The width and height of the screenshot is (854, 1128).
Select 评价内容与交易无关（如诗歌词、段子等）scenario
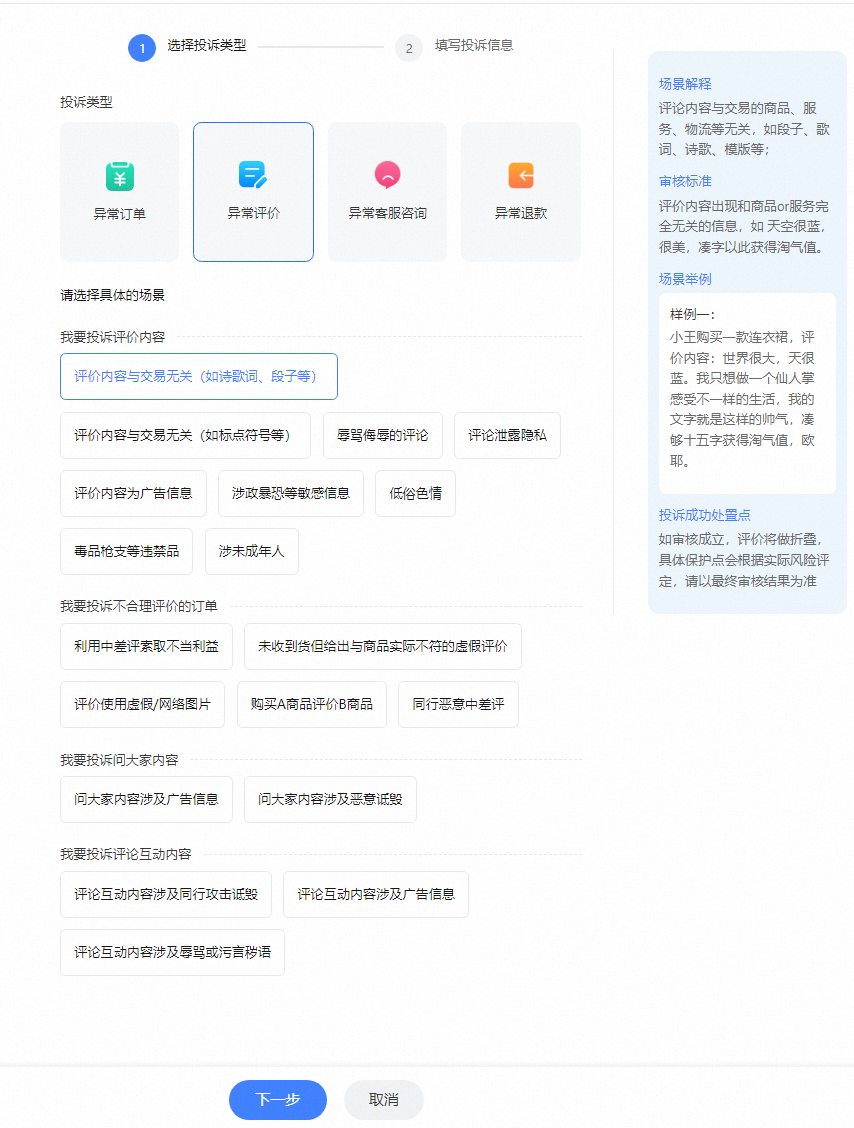coord(199,376)
